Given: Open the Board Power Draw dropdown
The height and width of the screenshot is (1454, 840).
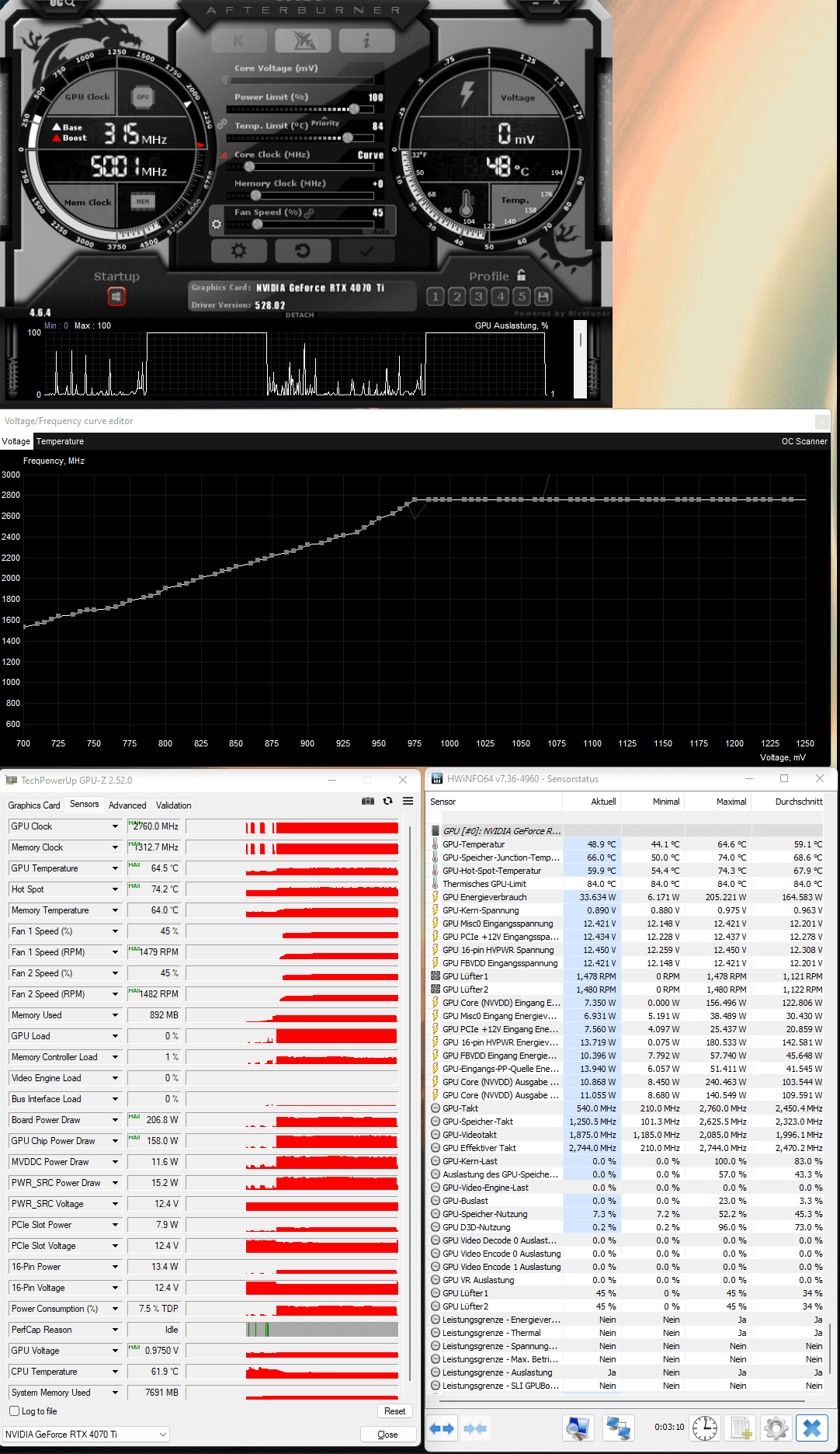Looking at the screenshot, I should tap(115, 1120).
